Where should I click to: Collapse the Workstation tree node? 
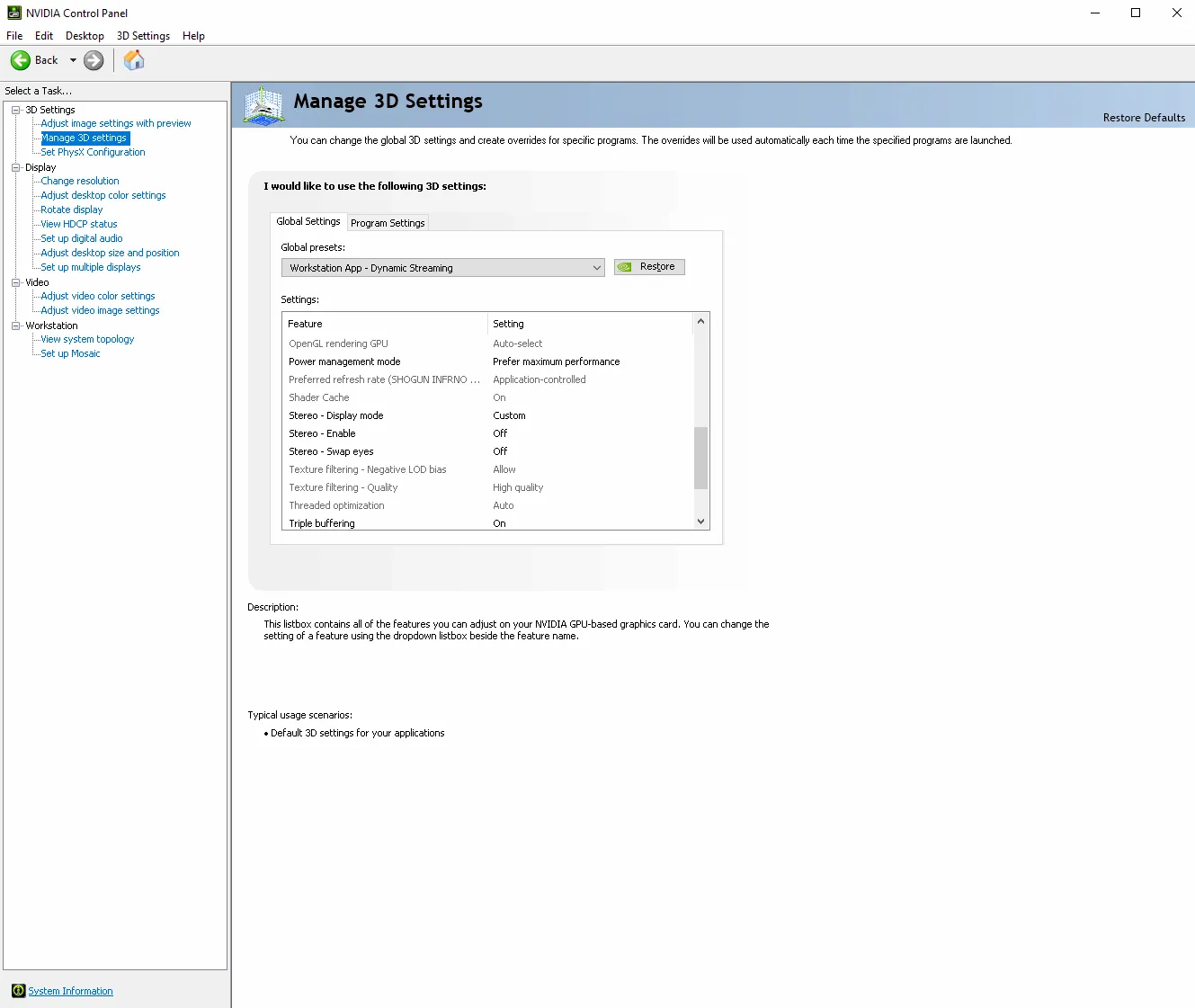point(15,326)
